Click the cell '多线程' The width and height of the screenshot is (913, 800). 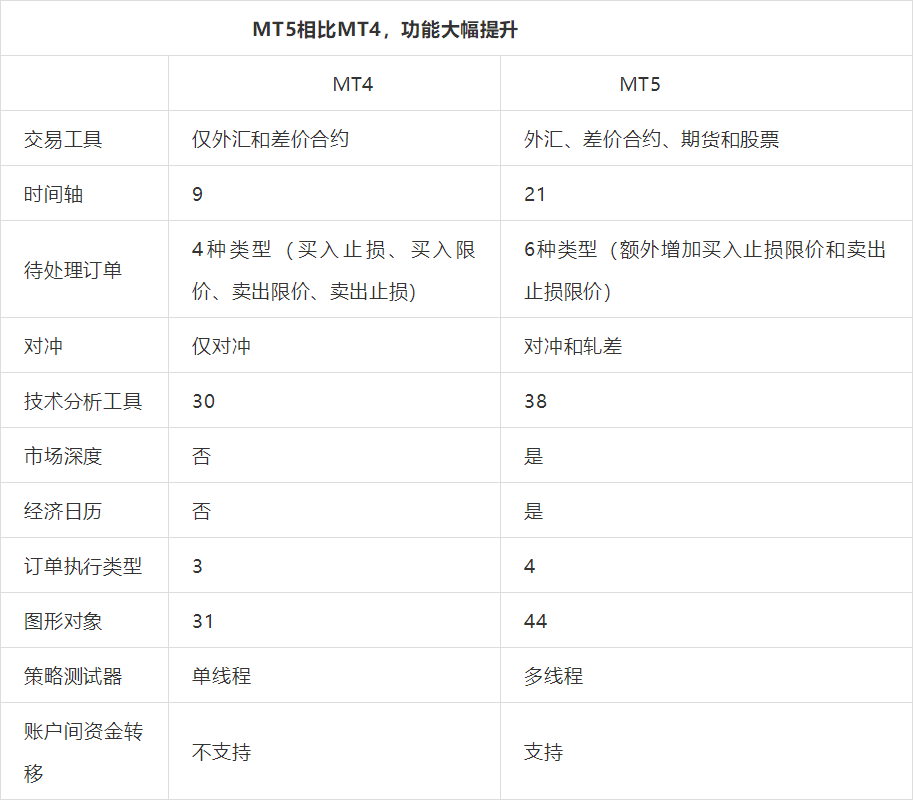click(x=553, y=676)
